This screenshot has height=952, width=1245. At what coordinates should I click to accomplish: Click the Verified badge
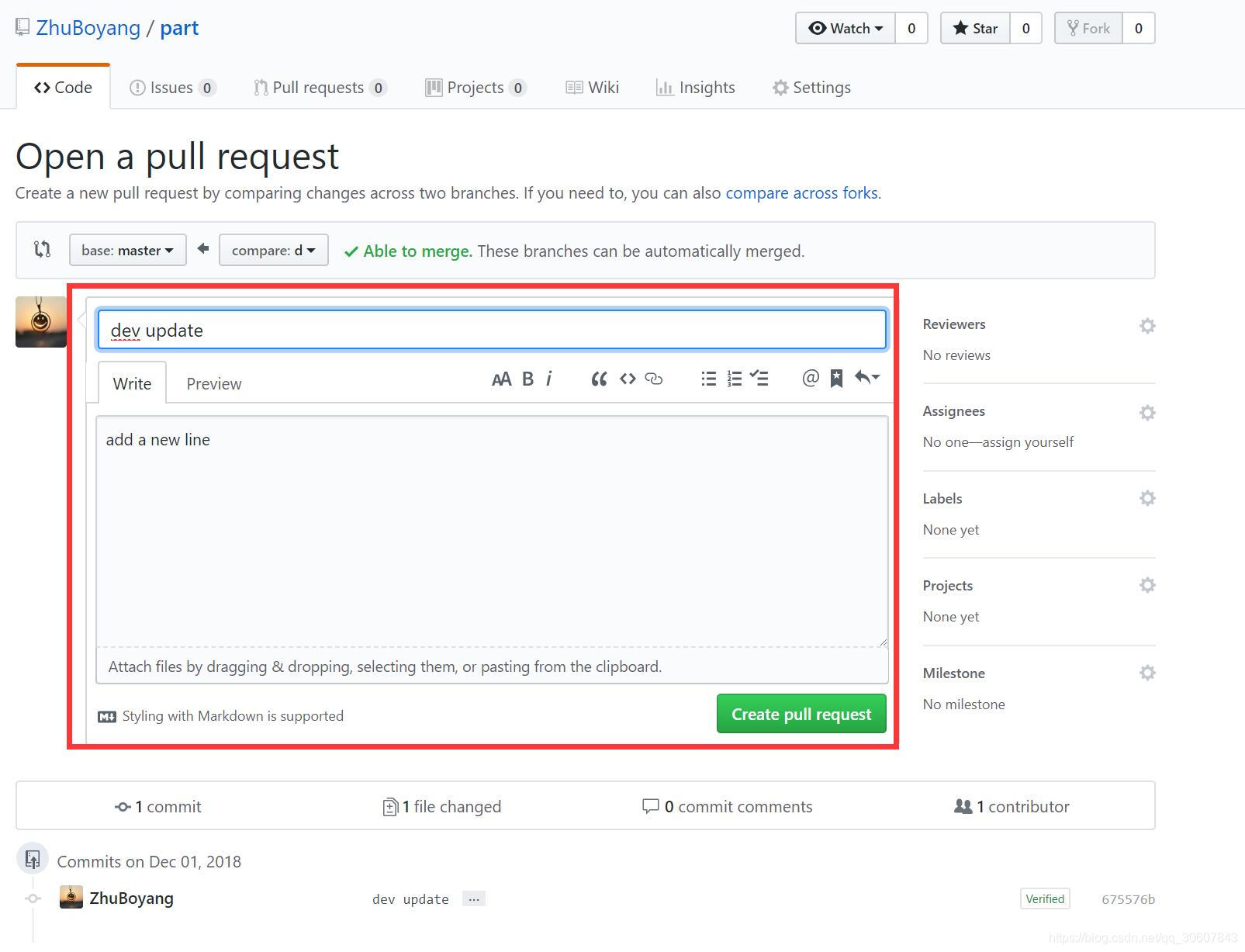[1045, 898]
